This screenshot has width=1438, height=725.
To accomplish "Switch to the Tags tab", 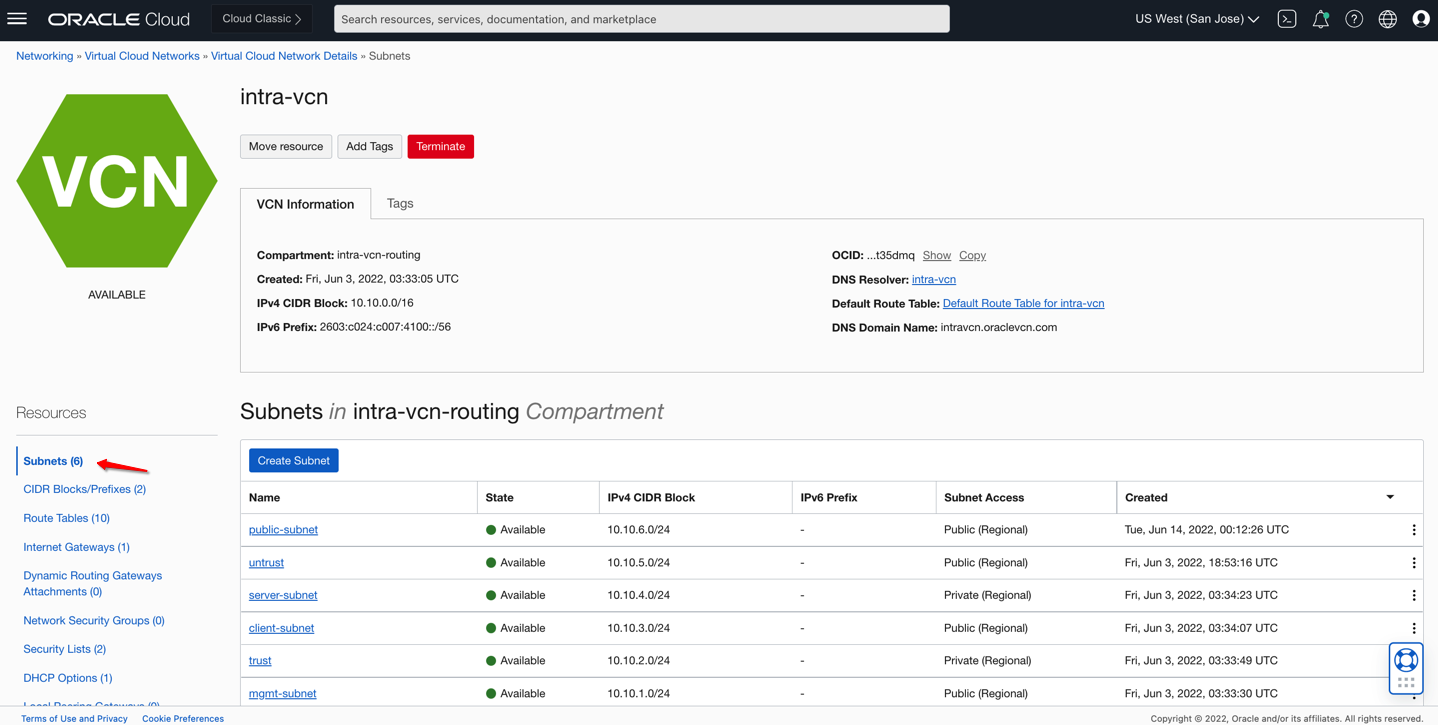I will (x=400, y=203).
